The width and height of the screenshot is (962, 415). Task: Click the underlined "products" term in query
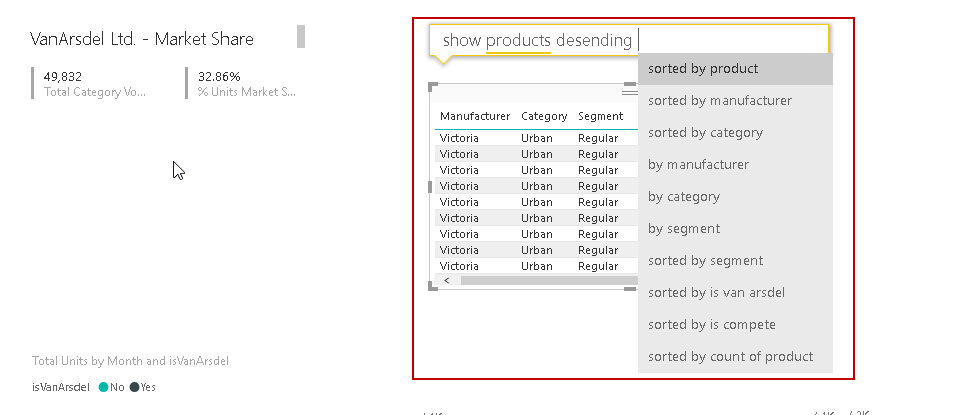point(518,41)
